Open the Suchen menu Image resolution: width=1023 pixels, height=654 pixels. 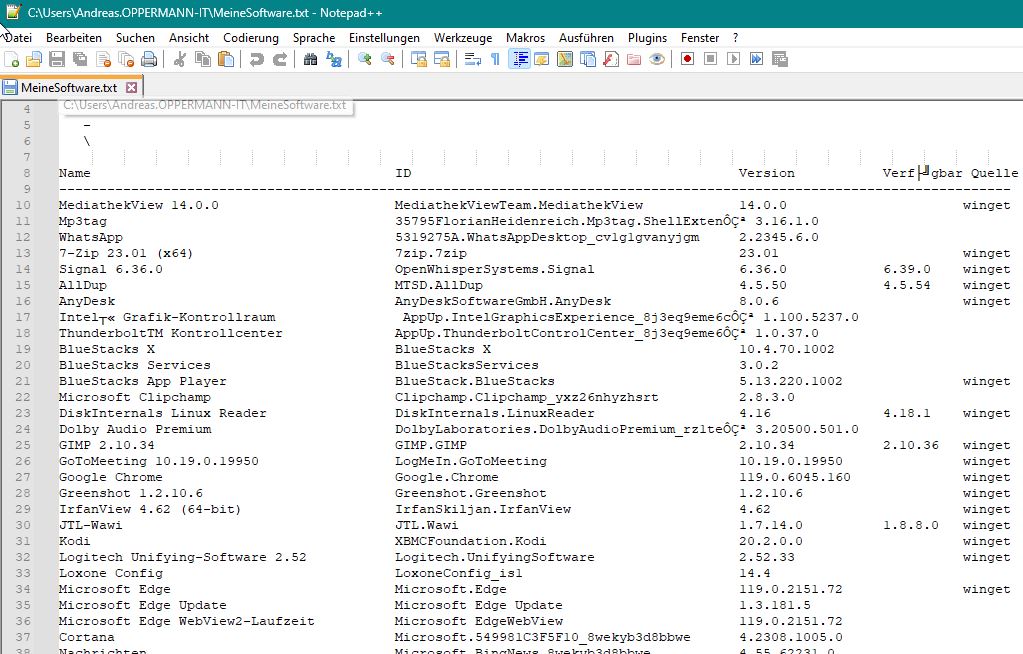(x=135, y=38)
